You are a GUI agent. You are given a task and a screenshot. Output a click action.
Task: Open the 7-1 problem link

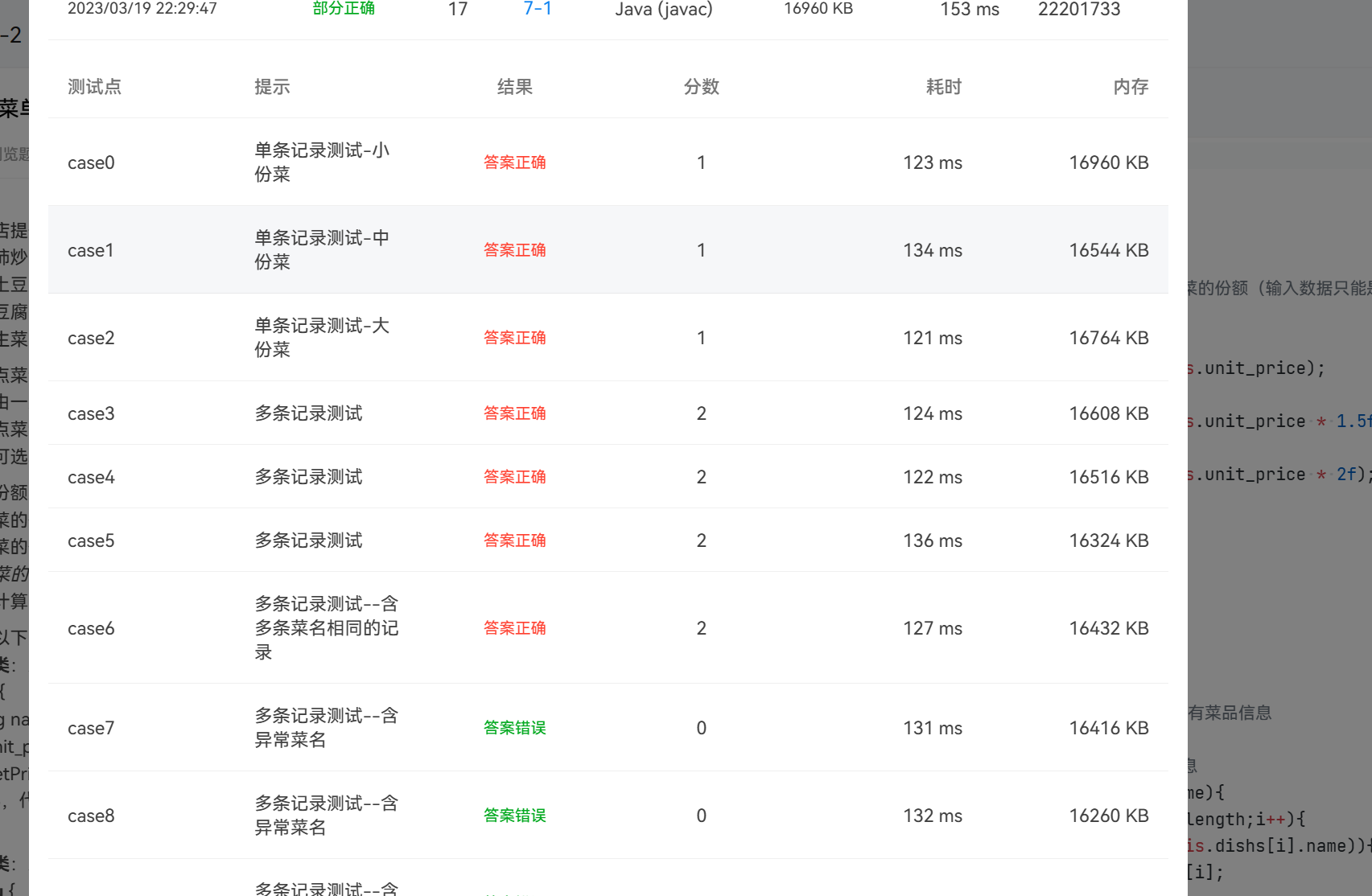pos(536,10)
